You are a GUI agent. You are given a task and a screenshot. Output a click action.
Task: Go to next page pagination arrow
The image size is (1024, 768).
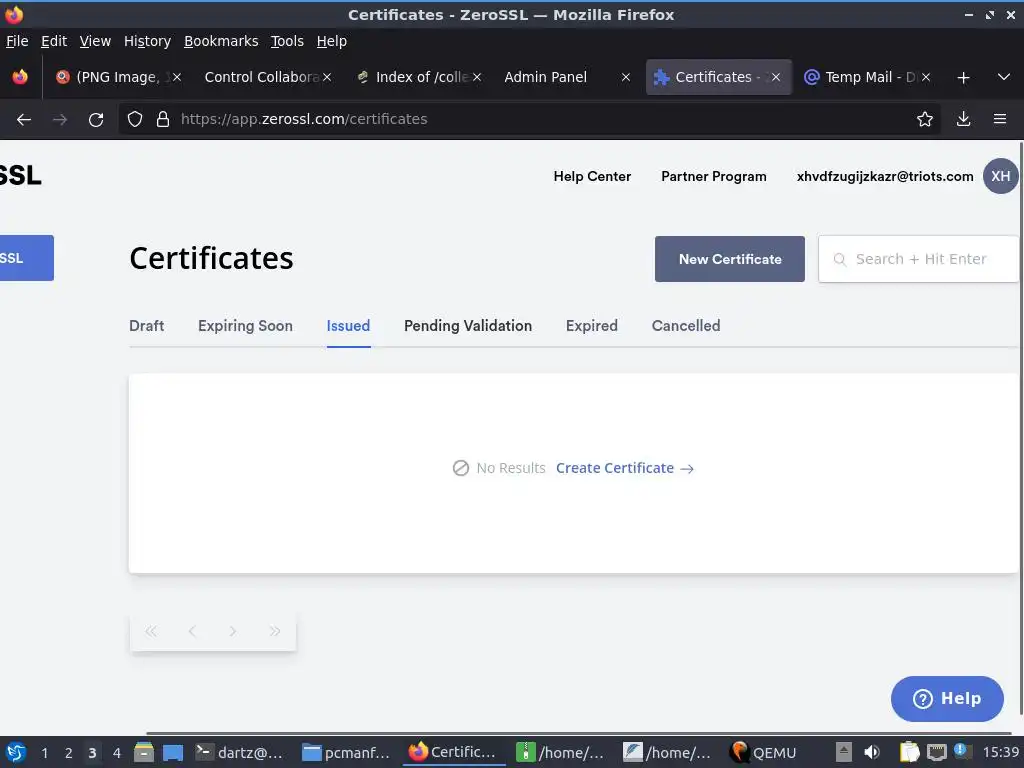point(232,632)
